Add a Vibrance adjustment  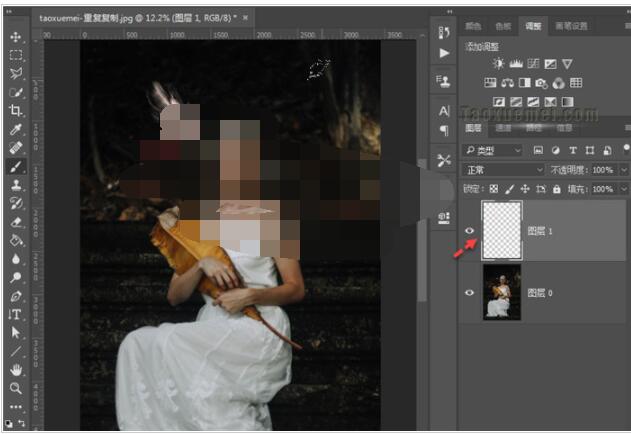pos(567,64)
